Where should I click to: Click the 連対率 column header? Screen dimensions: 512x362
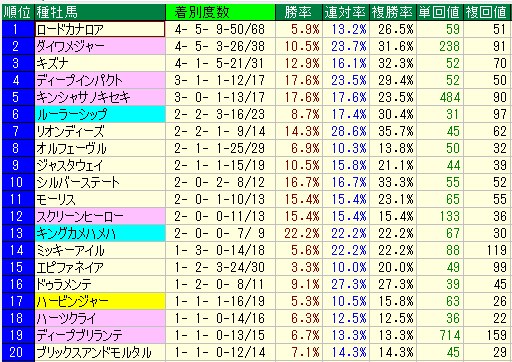[x=346, y=12]
